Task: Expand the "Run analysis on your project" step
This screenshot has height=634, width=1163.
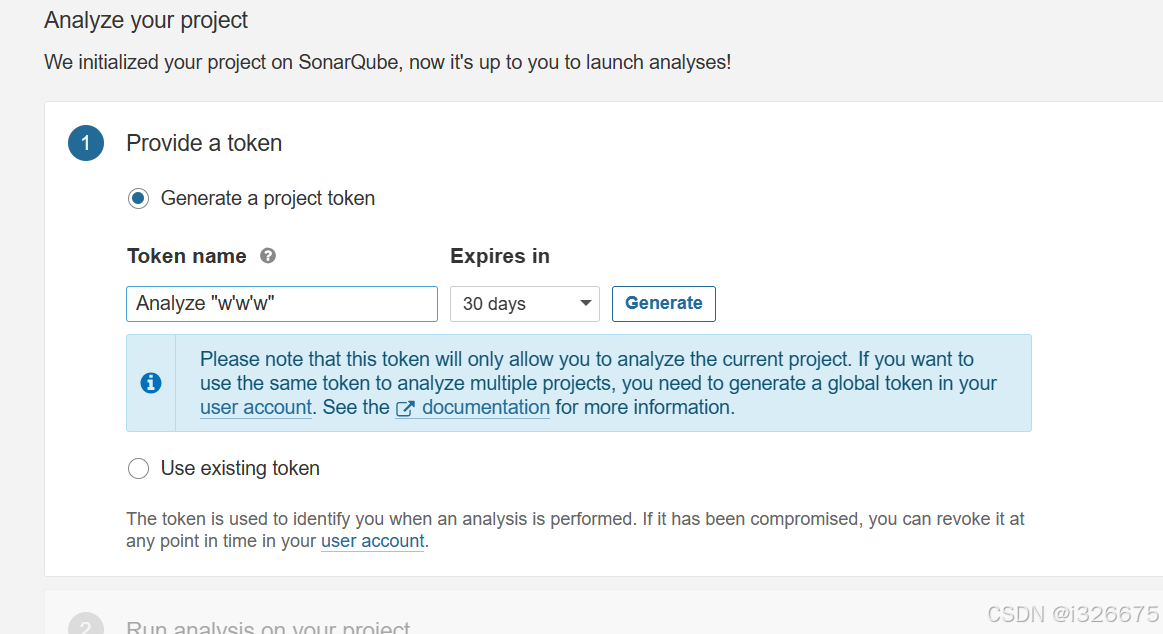Action: [268, 627]
